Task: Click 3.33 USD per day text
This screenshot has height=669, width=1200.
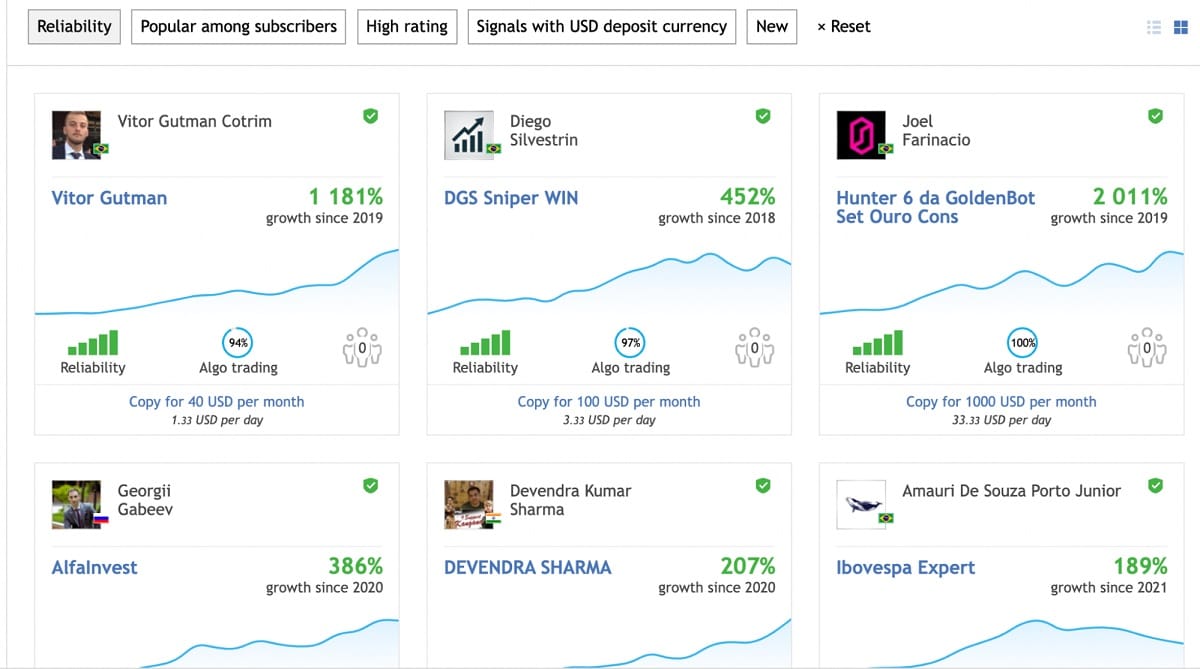Action: coord(609,420)
